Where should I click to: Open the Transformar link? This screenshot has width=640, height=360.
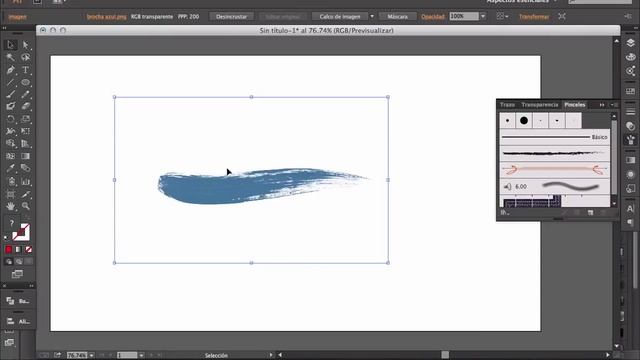coord(534,17)
